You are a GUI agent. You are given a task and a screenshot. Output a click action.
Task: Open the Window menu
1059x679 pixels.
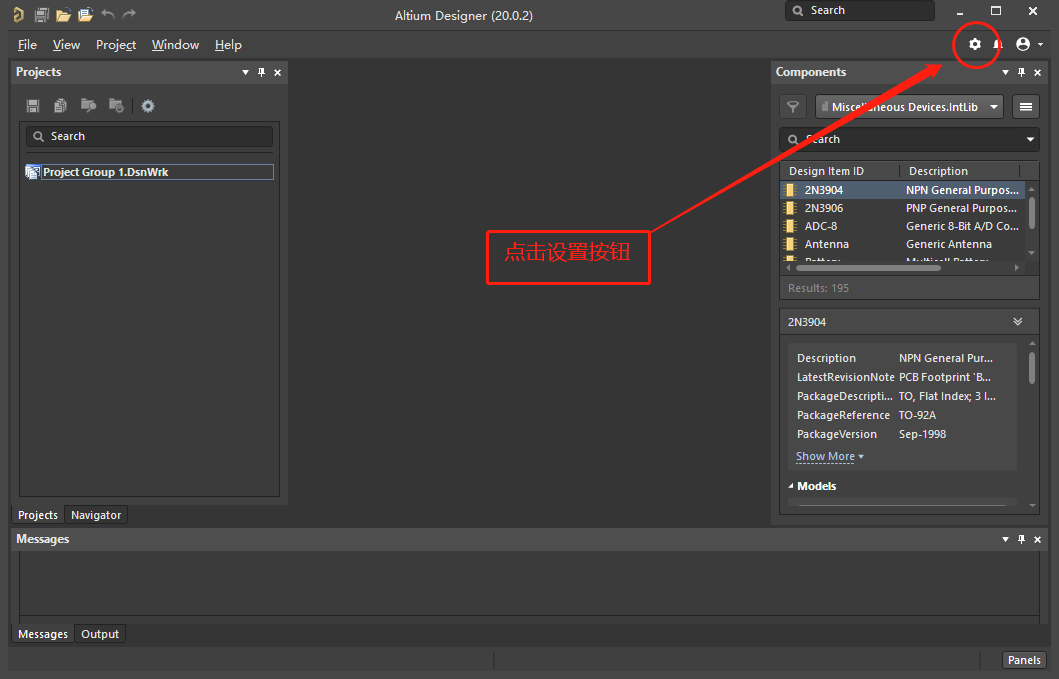coord(175,45)
